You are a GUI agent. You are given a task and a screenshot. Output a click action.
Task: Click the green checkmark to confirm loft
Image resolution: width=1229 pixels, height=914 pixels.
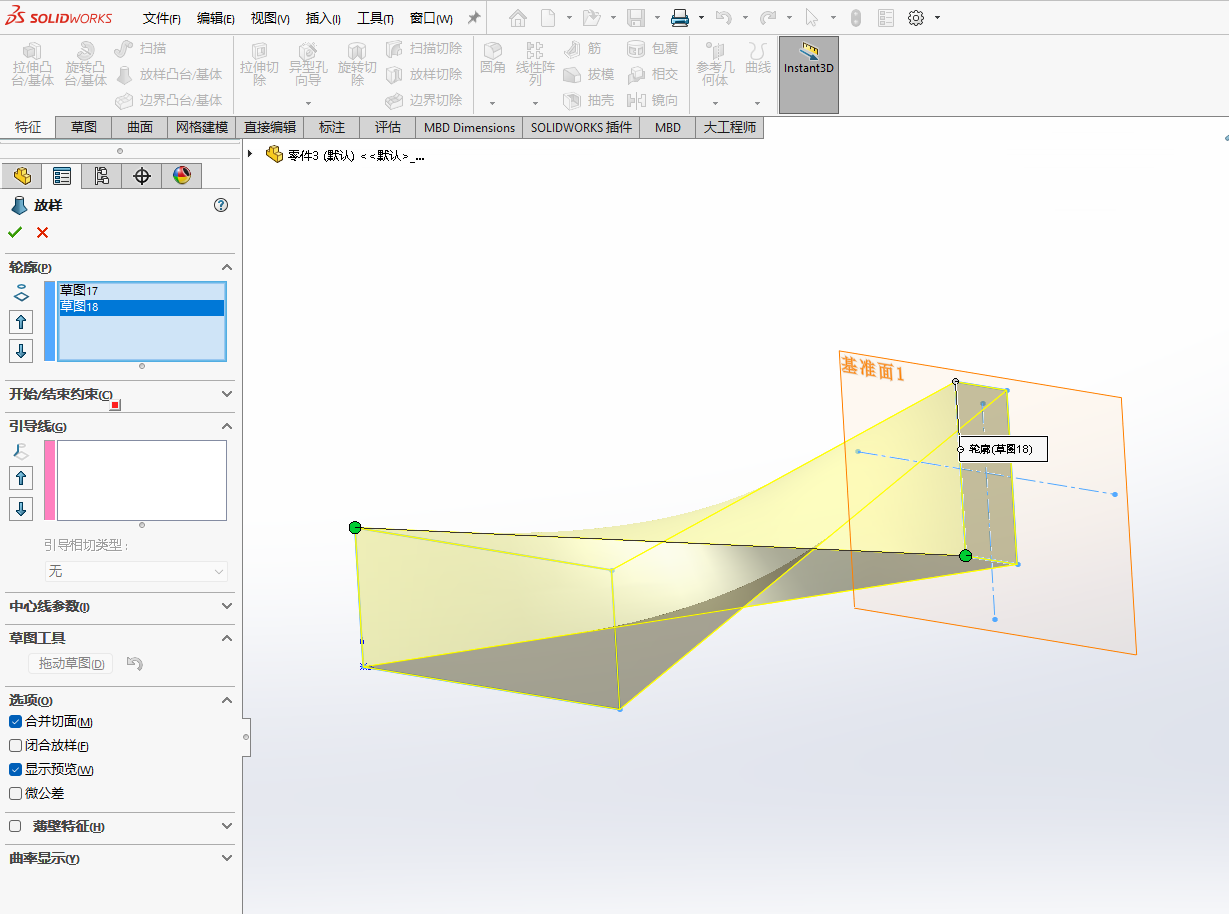tap(15, 232)
